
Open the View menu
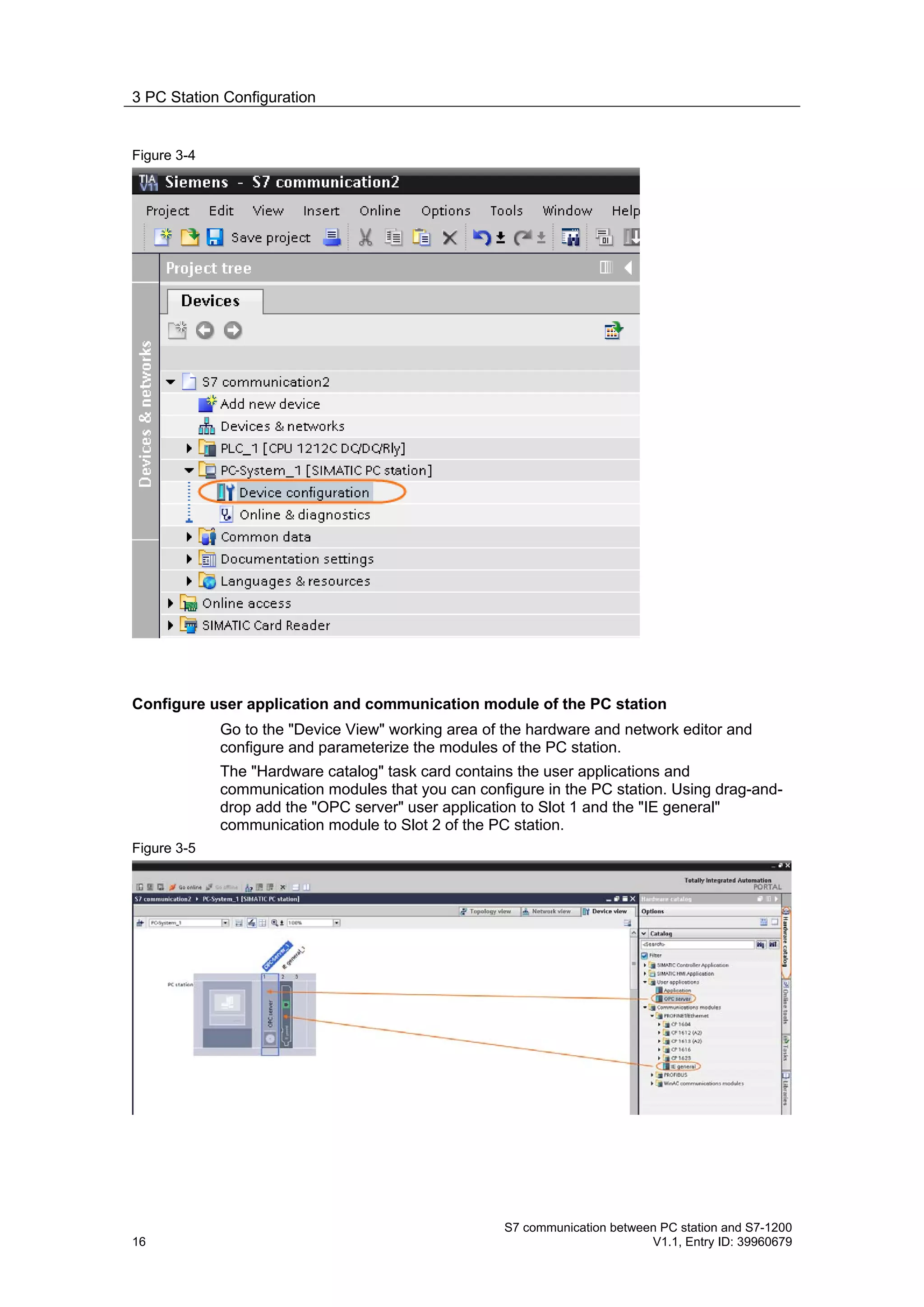pos(268,211)
